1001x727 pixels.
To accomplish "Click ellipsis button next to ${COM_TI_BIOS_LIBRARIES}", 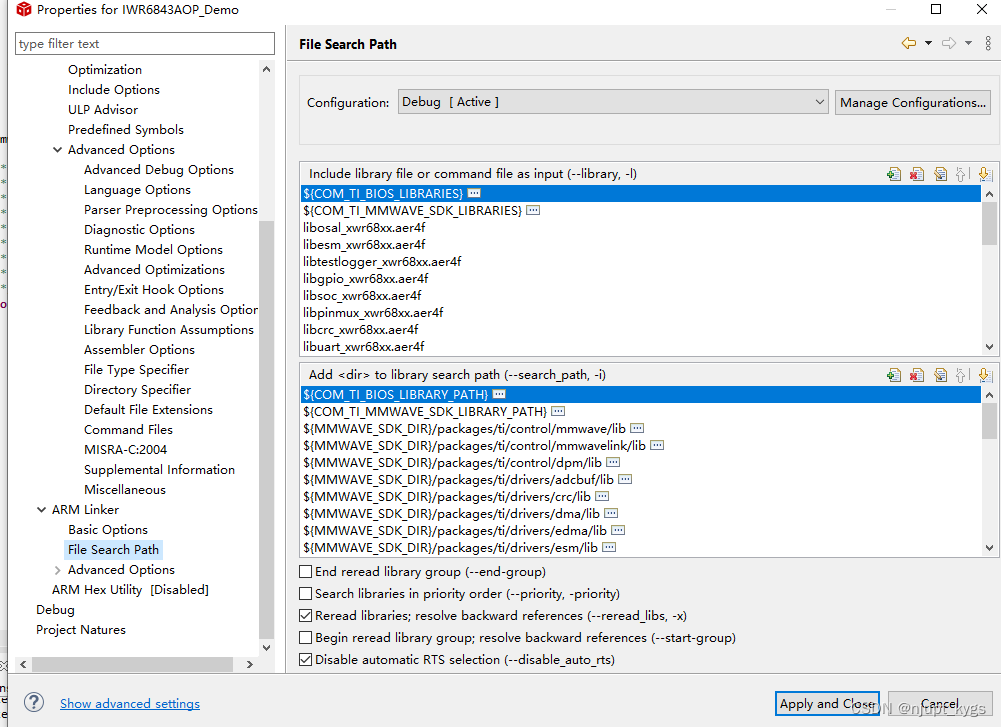I will pyautogui.click(x=474, y=193).
